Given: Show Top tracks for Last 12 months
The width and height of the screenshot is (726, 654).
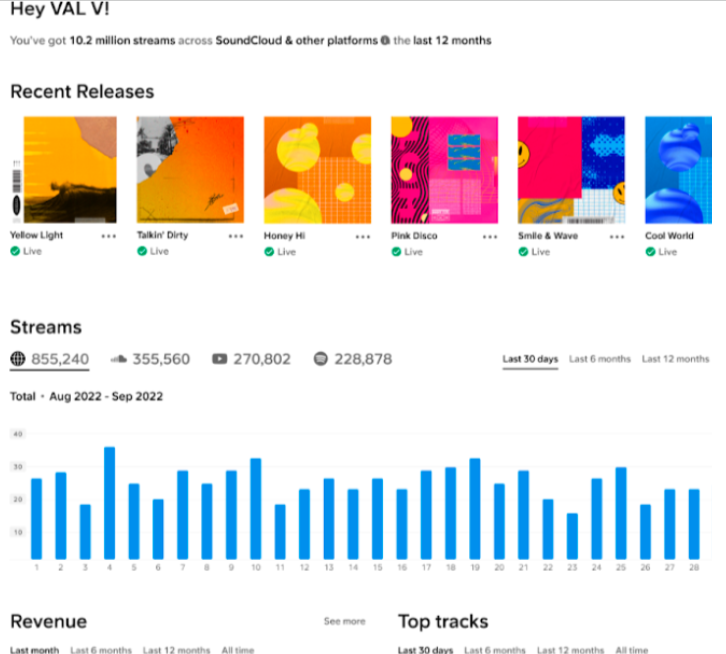Looking at the screenshot, I should (570, 650).
